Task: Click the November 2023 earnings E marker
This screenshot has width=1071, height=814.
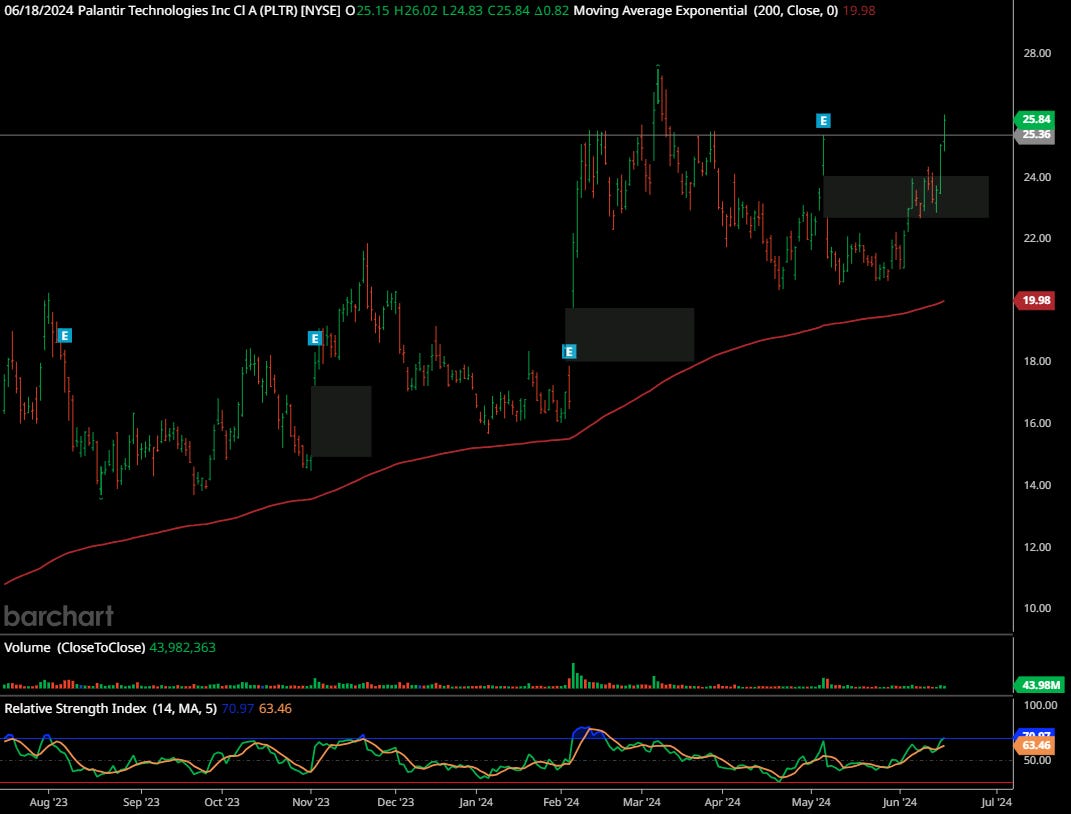Action: 315,338
